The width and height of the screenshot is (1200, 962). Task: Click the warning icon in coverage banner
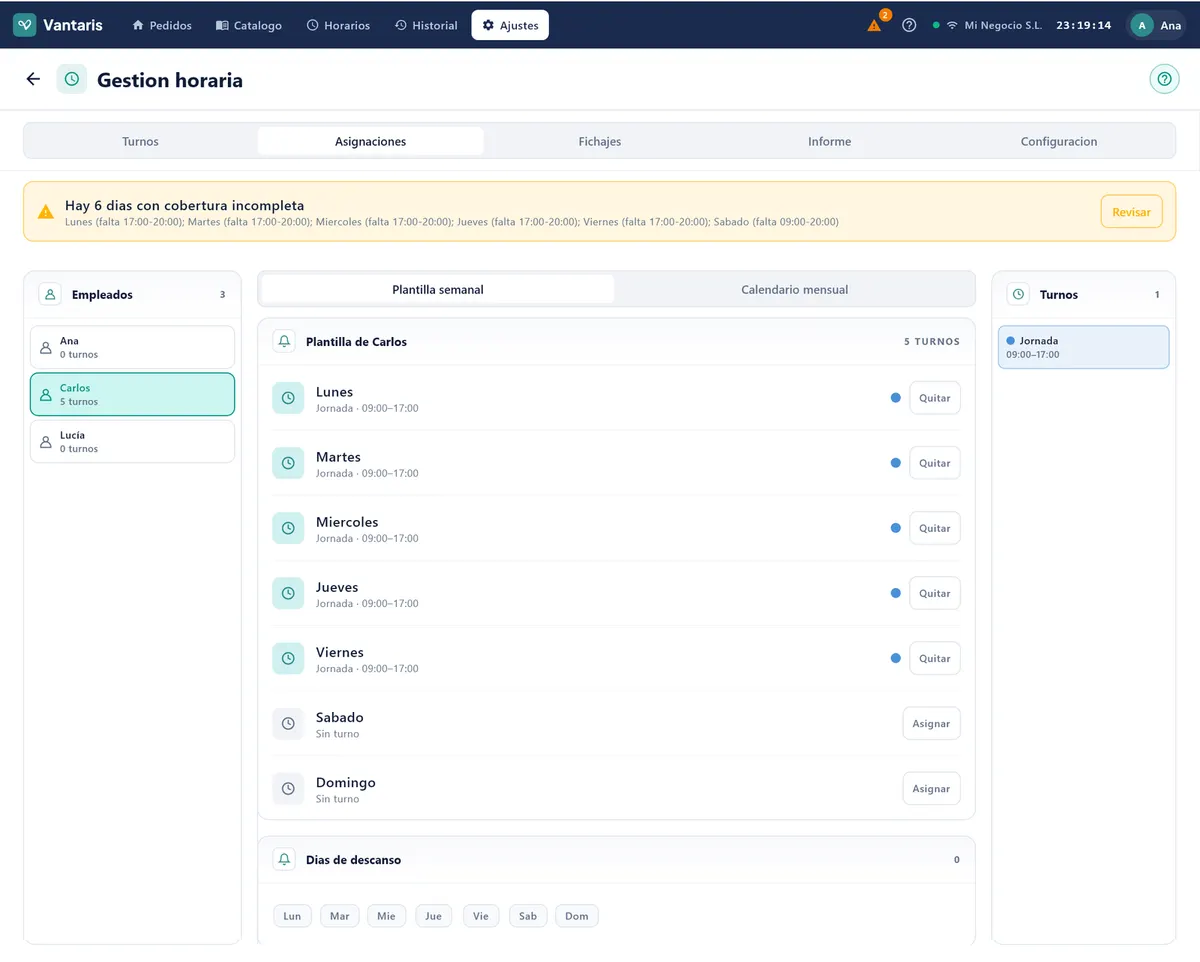click(x=46, y=212)
